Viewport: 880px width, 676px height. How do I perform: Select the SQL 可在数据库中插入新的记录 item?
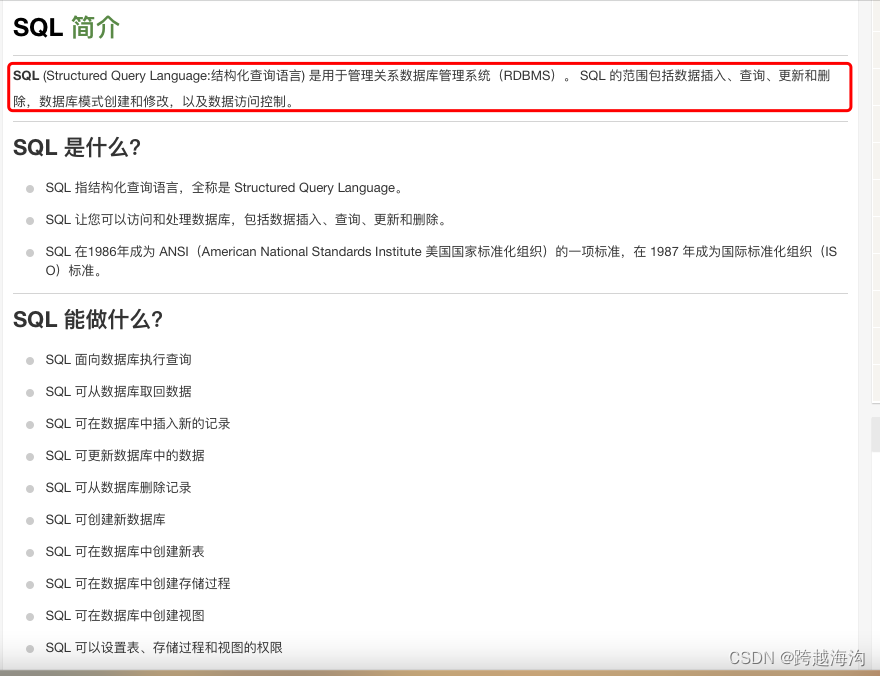[x=137, y=423]
